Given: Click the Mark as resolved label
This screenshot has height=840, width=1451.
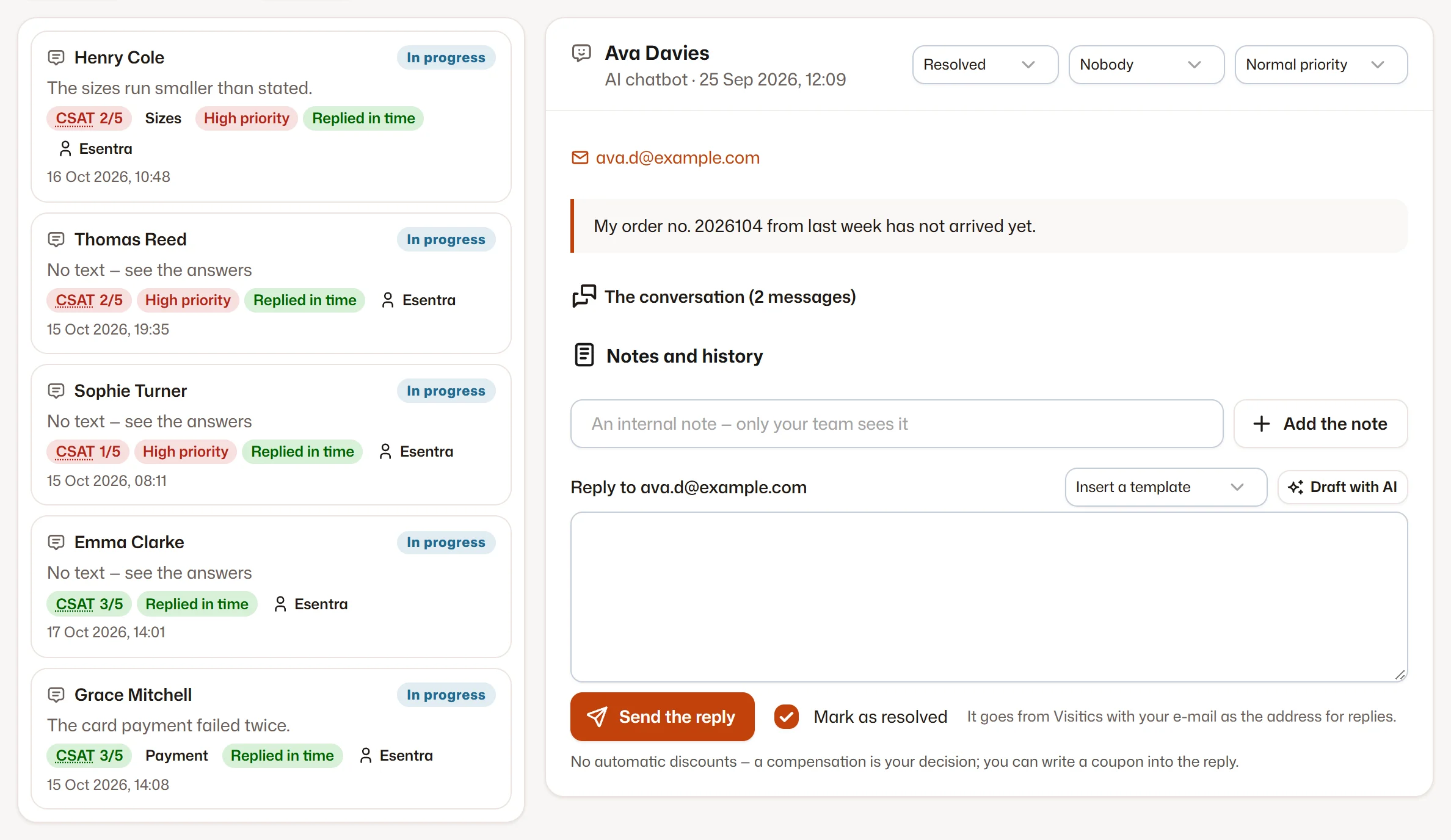Looking at the screenshot, I should click(x=880, y=717).
